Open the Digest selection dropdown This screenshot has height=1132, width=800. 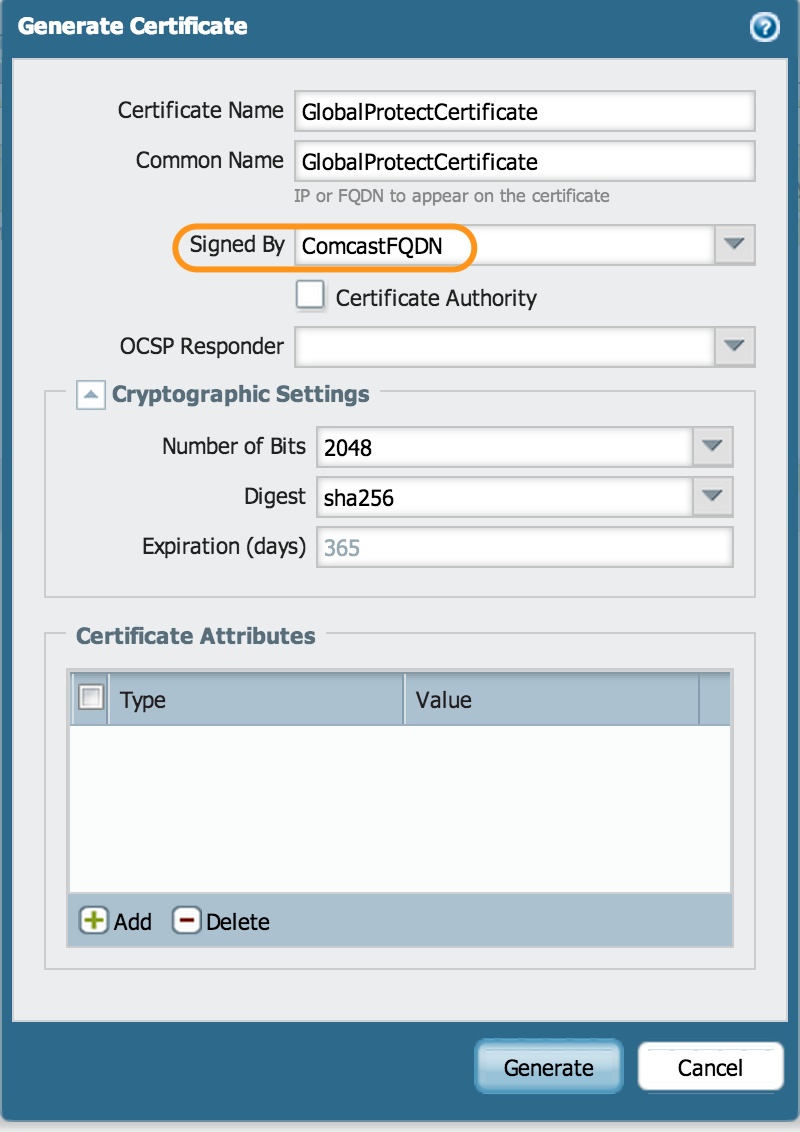[x=713, y=497]
